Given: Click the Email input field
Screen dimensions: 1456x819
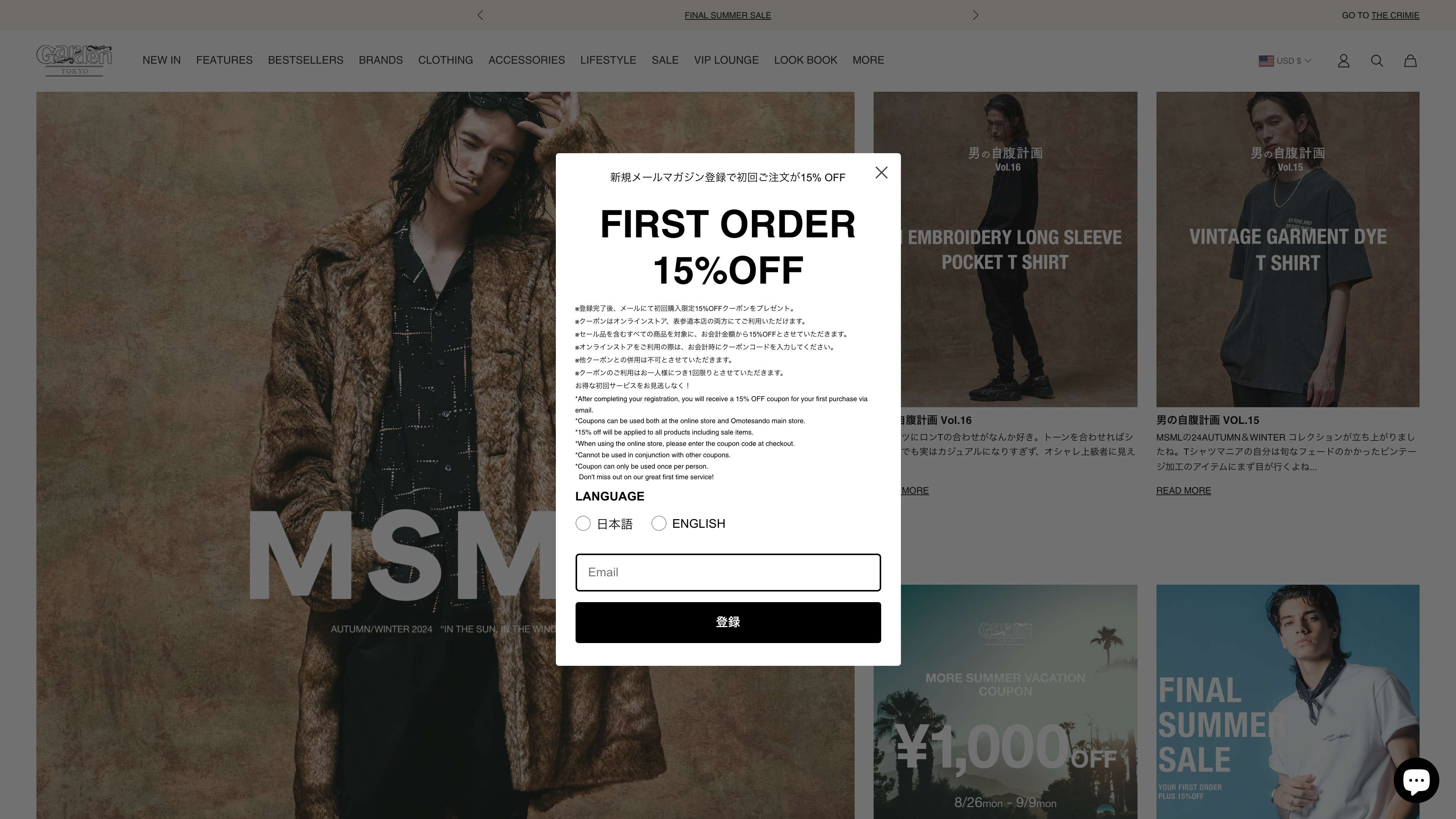Looking at the screenshot, I should click(x=728, y=572).
